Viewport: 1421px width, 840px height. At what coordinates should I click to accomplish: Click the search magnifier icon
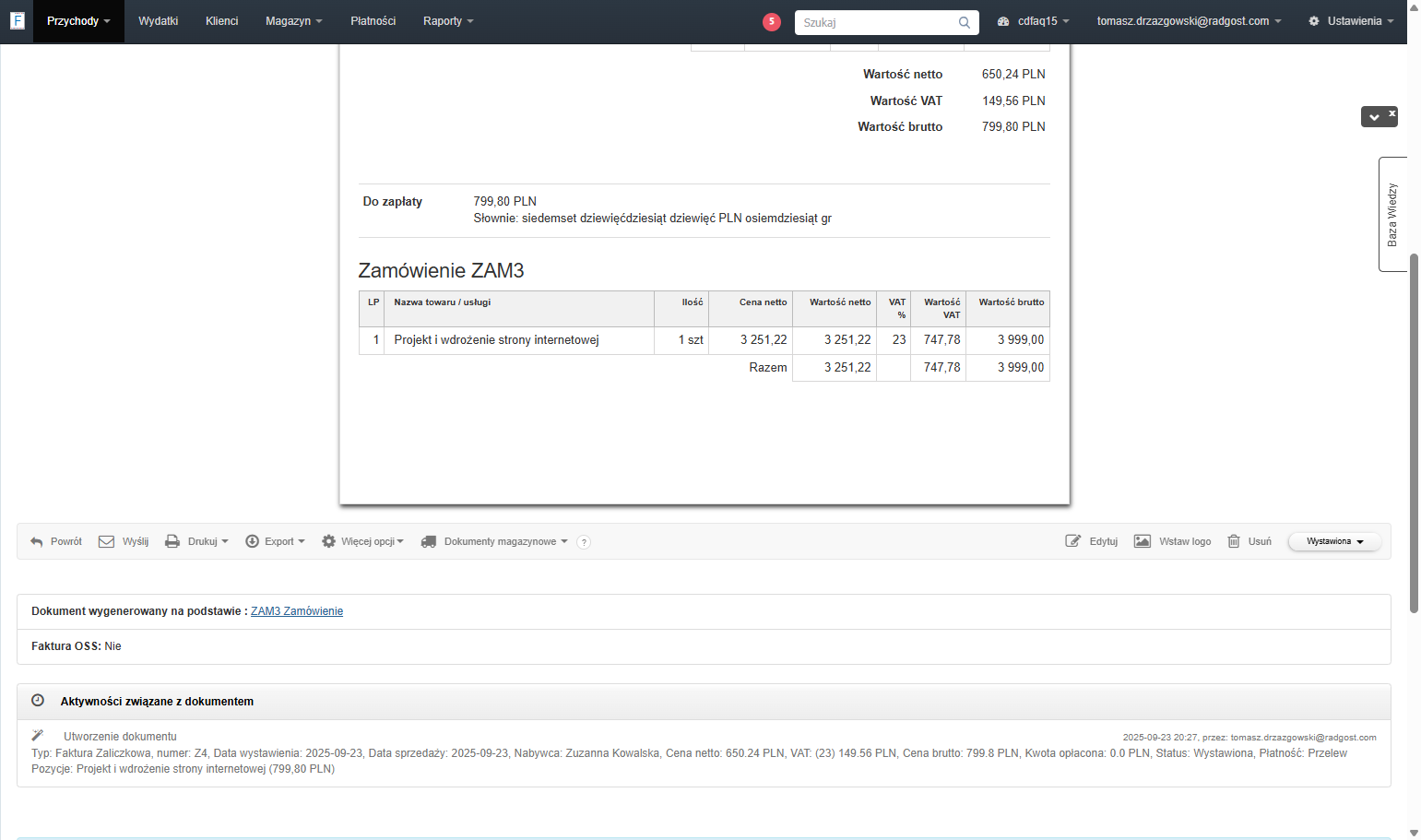pos(965,22)
